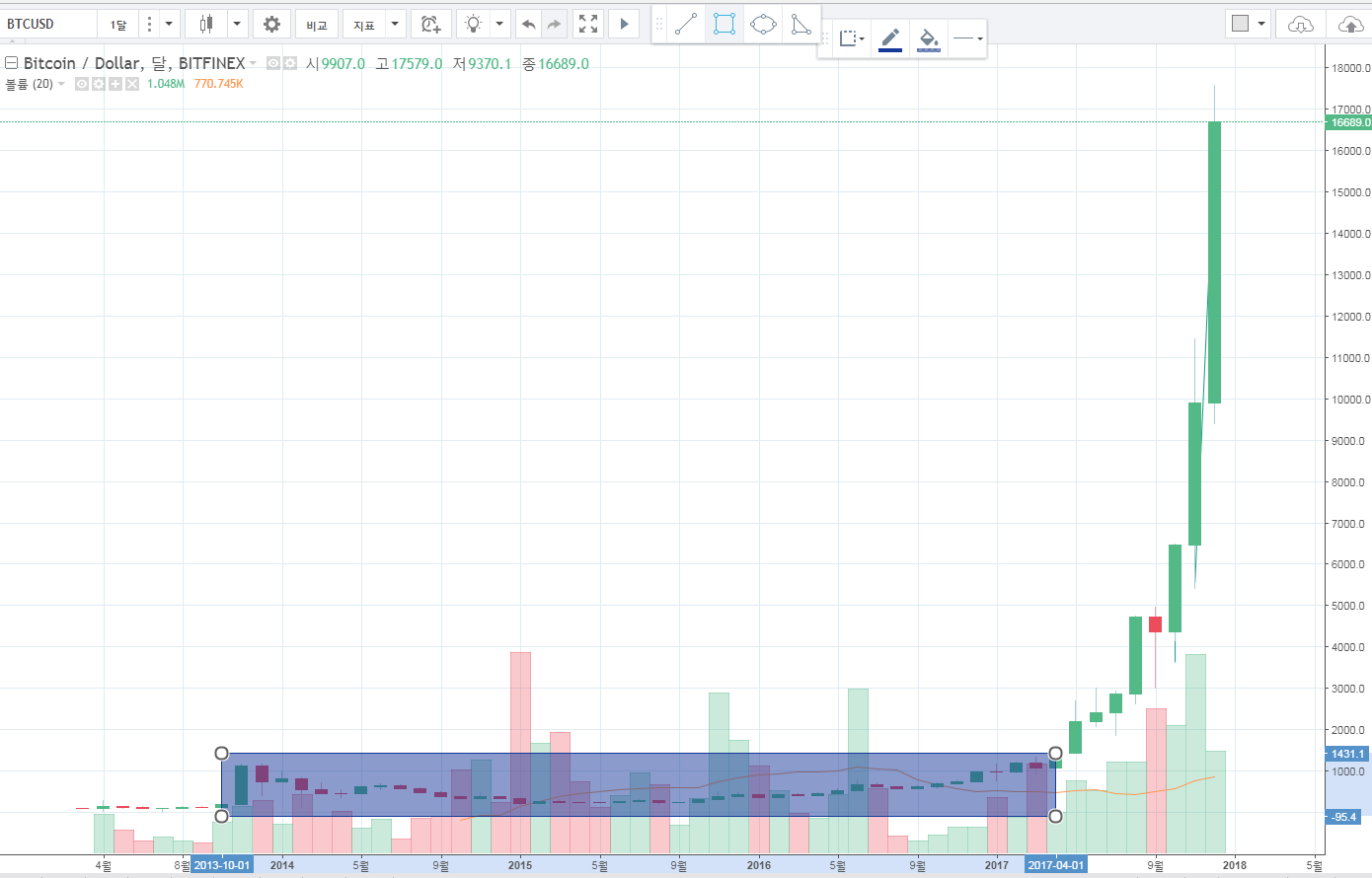Screen dimensions: 1372x878
Task: Load chart layout cloud download icon
Action: [1301, 24]
